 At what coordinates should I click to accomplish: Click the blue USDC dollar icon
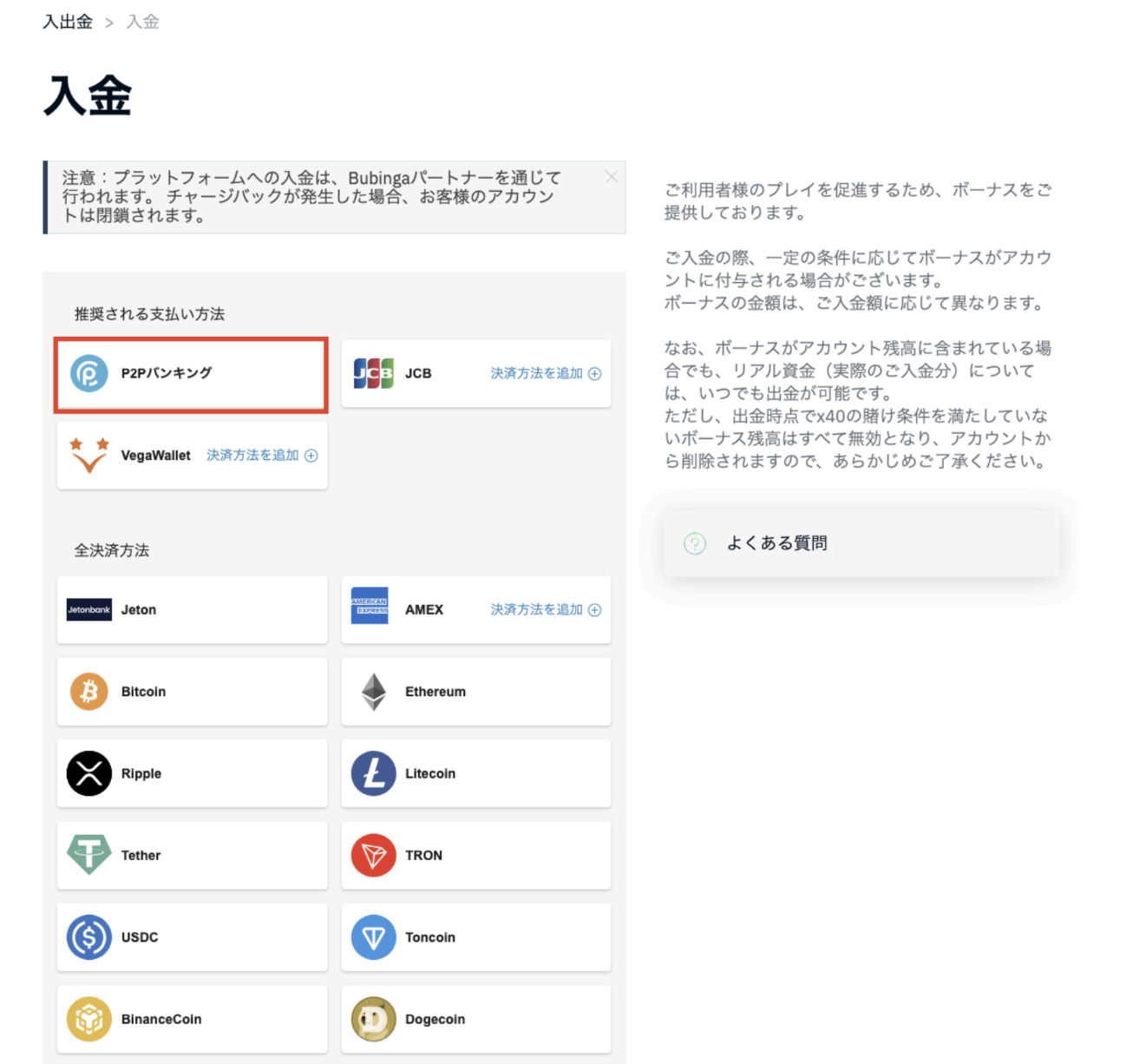coord(88,937)
